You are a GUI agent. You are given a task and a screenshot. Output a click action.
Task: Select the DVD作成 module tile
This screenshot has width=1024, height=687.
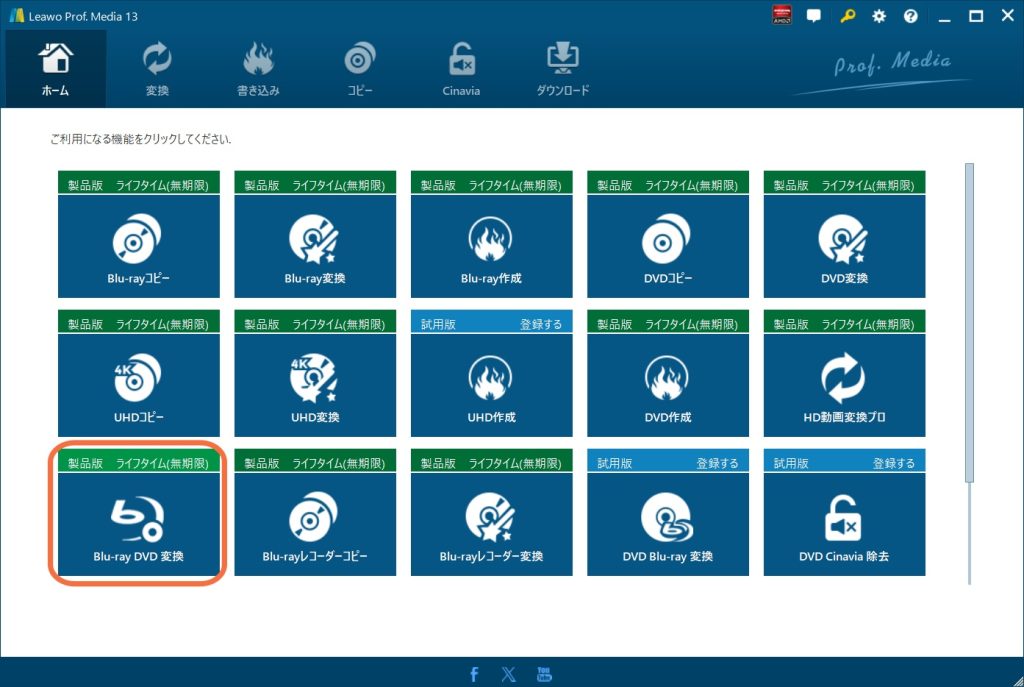coord(667,385)
